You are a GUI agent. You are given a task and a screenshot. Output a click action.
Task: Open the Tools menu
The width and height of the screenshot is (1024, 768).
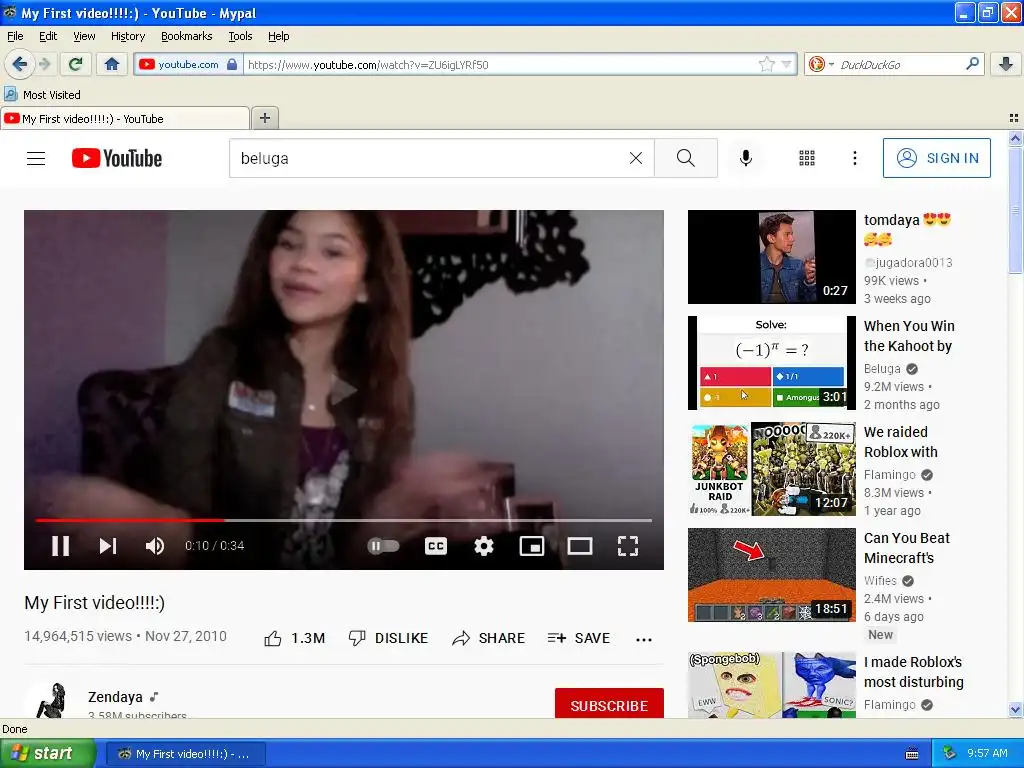pyautogui.click(x=240, y=36)
